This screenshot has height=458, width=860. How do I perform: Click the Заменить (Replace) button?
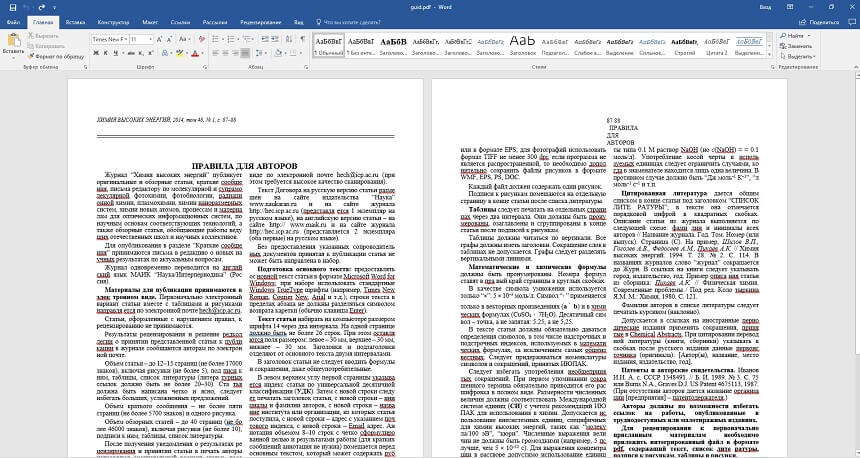(x=796, y=46)
